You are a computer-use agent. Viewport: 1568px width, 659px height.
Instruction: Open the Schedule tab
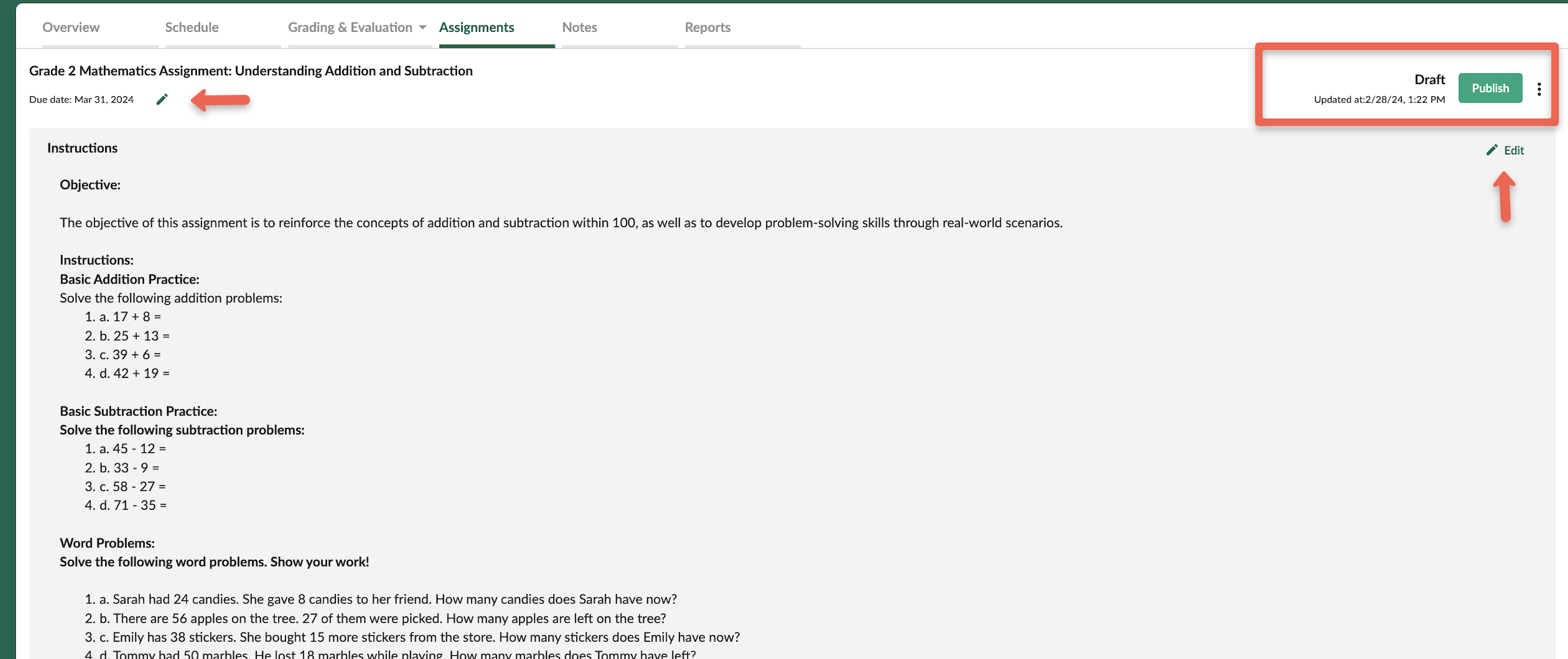click(x=192, y=27)
